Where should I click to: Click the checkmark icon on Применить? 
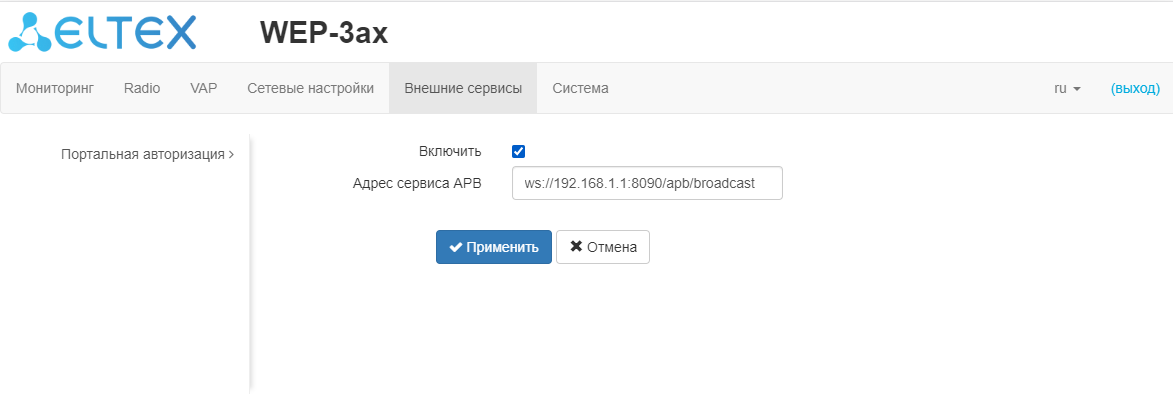[x=455, y=247]
